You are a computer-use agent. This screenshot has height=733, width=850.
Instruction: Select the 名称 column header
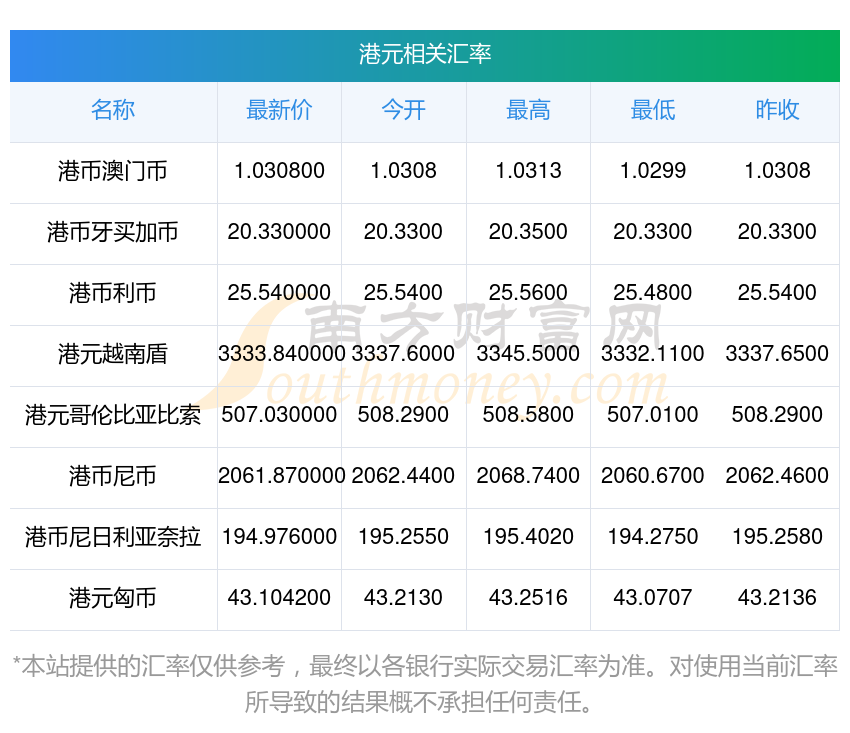[113, 110]
